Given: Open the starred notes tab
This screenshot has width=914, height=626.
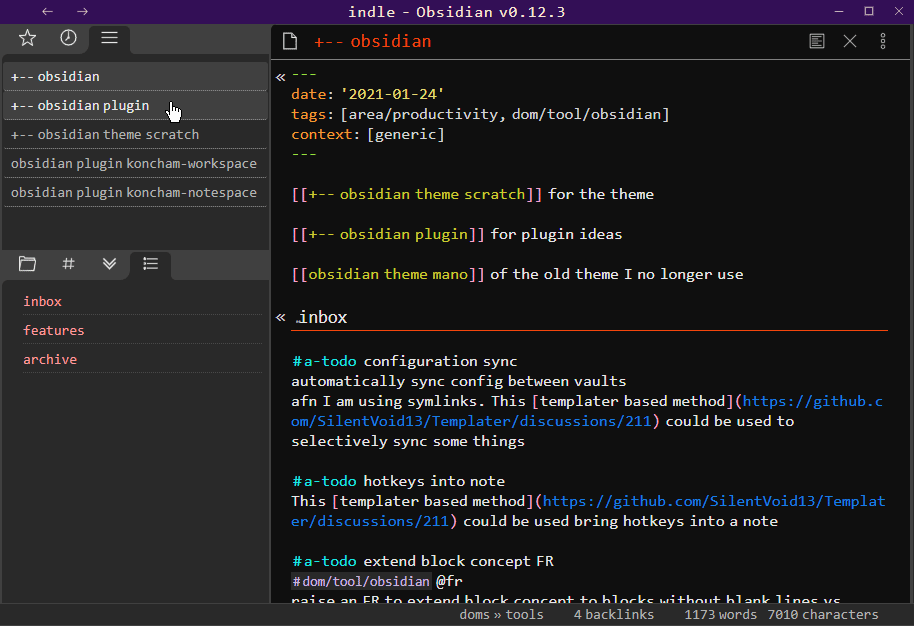Looking at the screenshot, I should (27, 38).
